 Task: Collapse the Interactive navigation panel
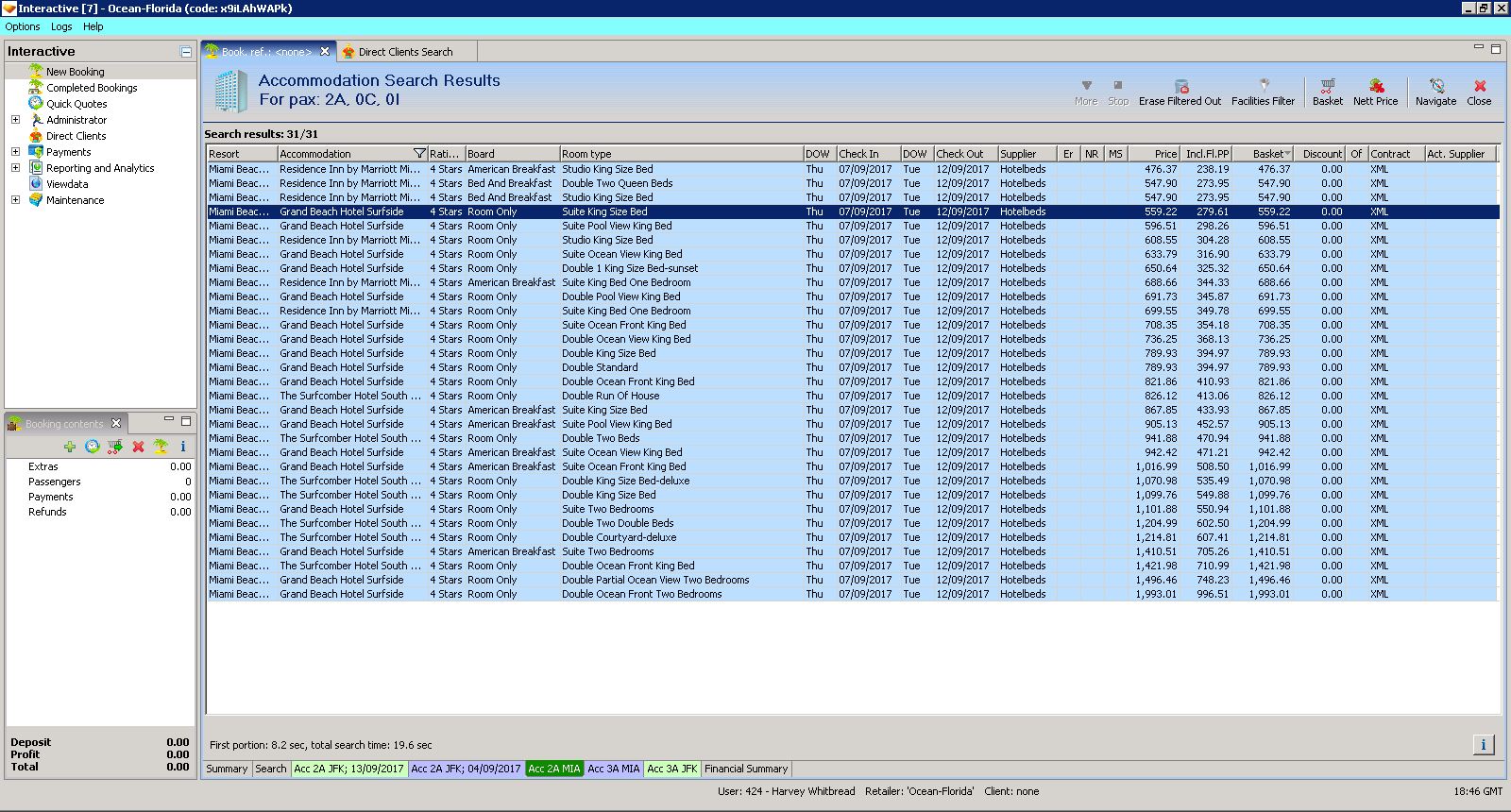pyautogui.click(x=186, y=52)
